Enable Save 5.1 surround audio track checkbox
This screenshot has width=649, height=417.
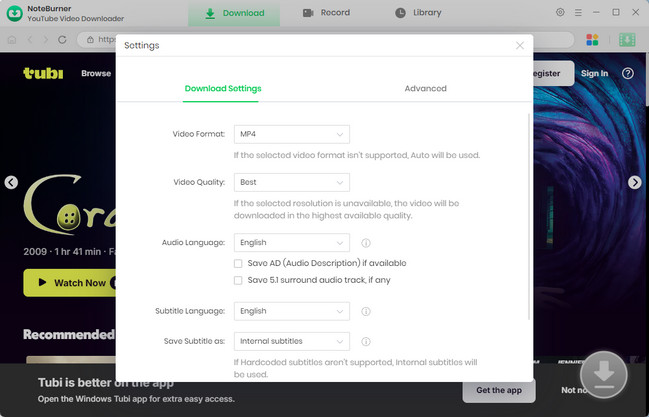238,281
